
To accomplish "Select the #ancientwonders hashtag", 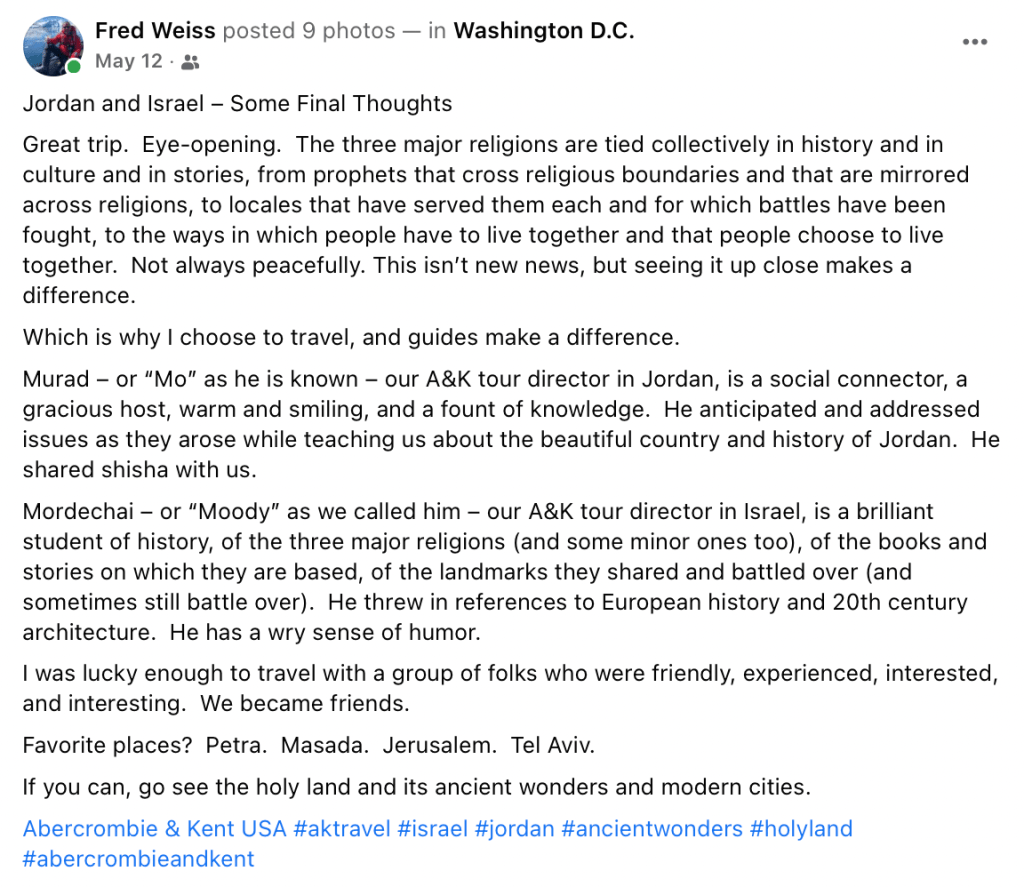I will (652, 829).
